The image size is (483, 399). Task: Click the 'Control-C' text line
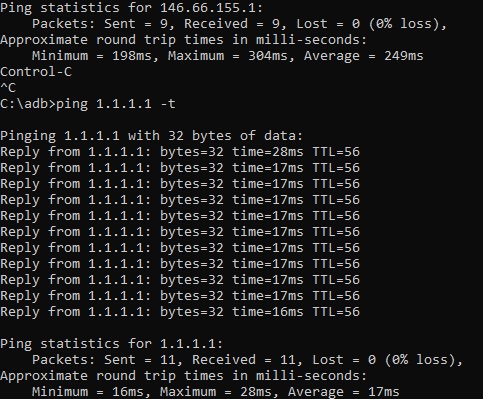pos(36,72)
